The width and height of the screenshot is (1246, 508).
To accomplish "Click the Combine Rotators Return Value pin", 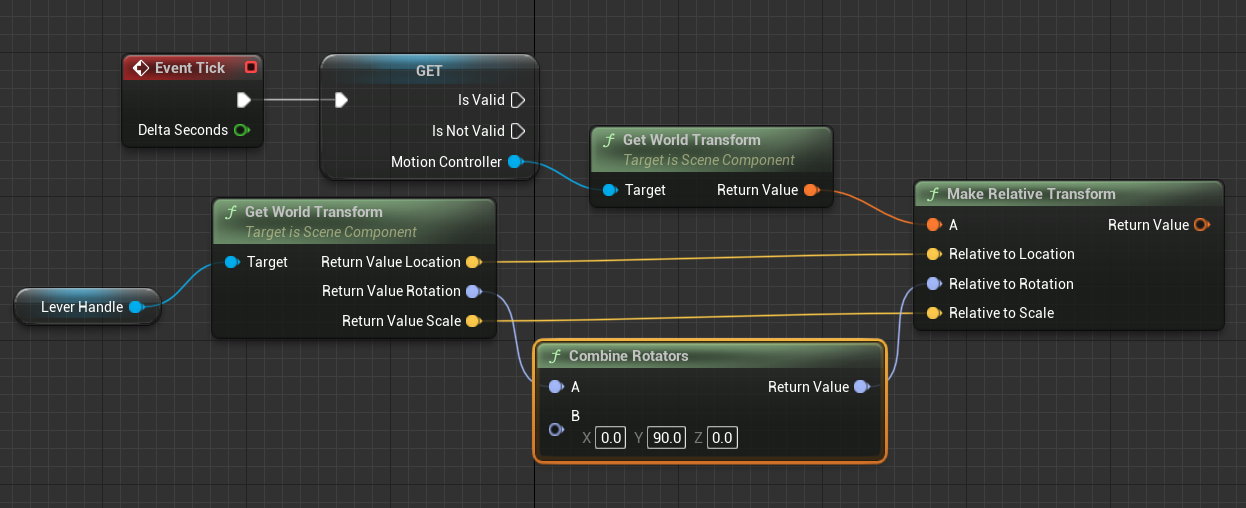I will (861, 387).
